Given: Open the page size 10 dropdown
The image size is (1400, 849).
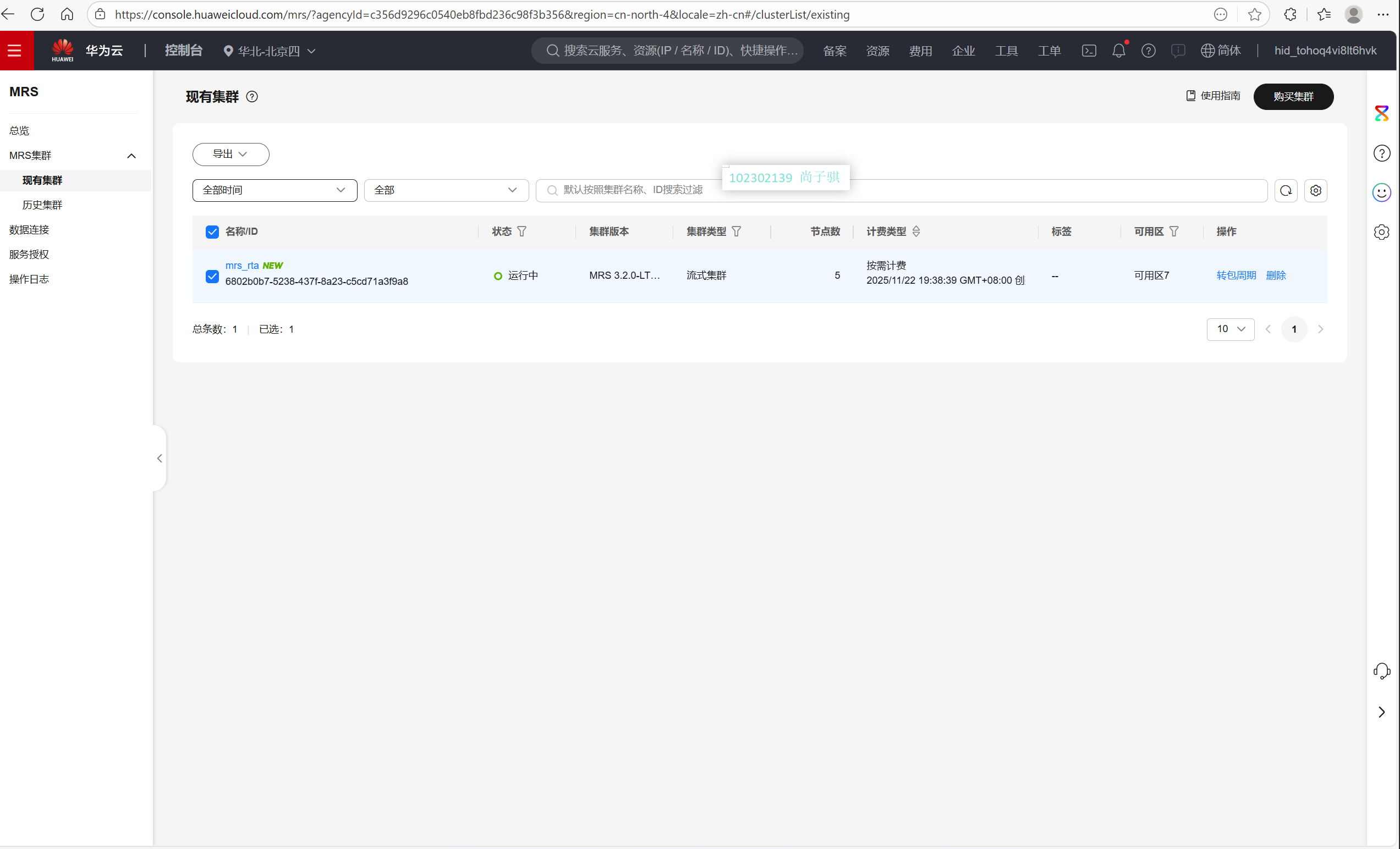Looking at the screenshot, I should (1230, 329).
